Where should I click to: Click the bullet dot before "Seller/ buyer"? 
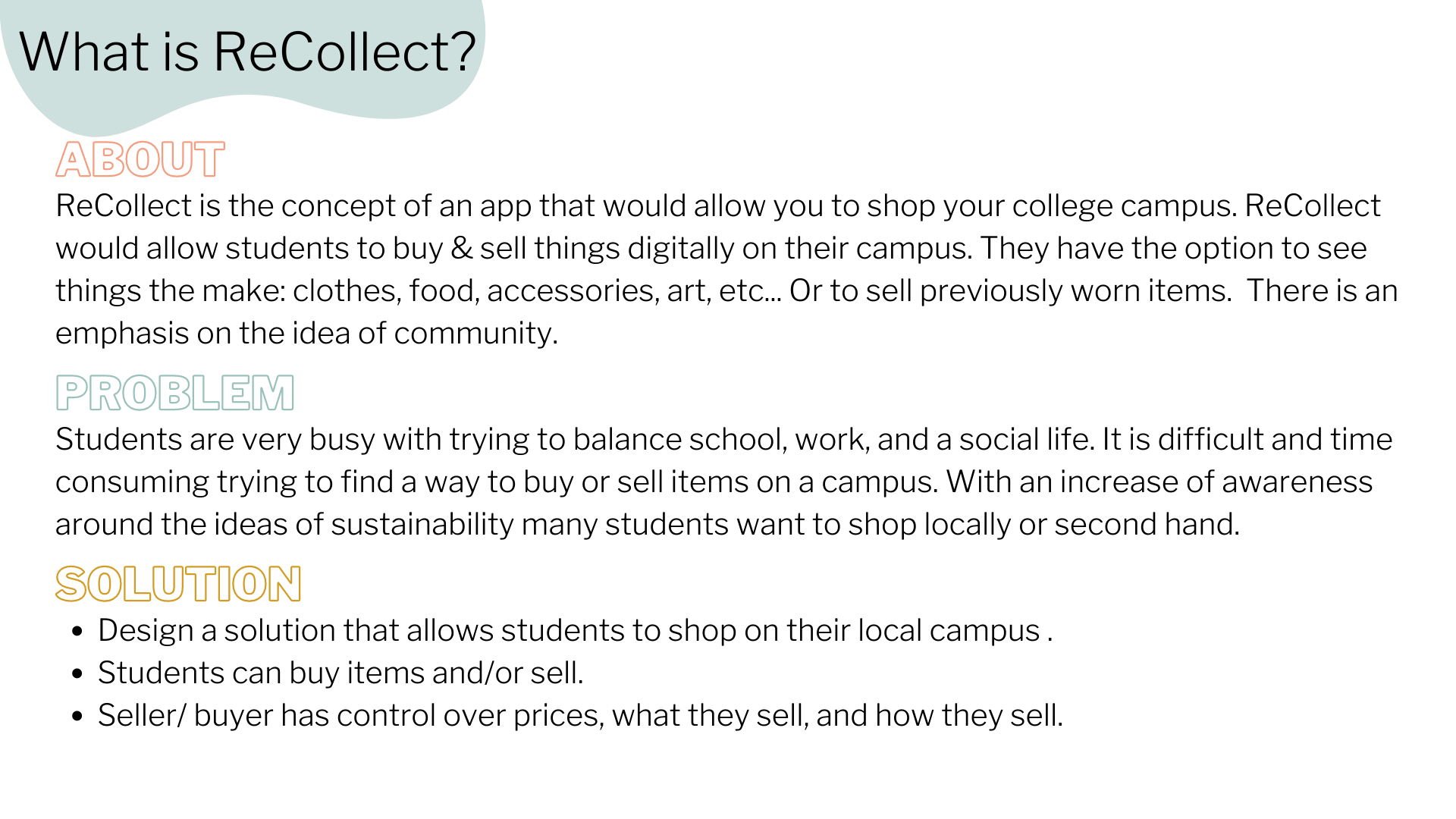pos(77,716)
